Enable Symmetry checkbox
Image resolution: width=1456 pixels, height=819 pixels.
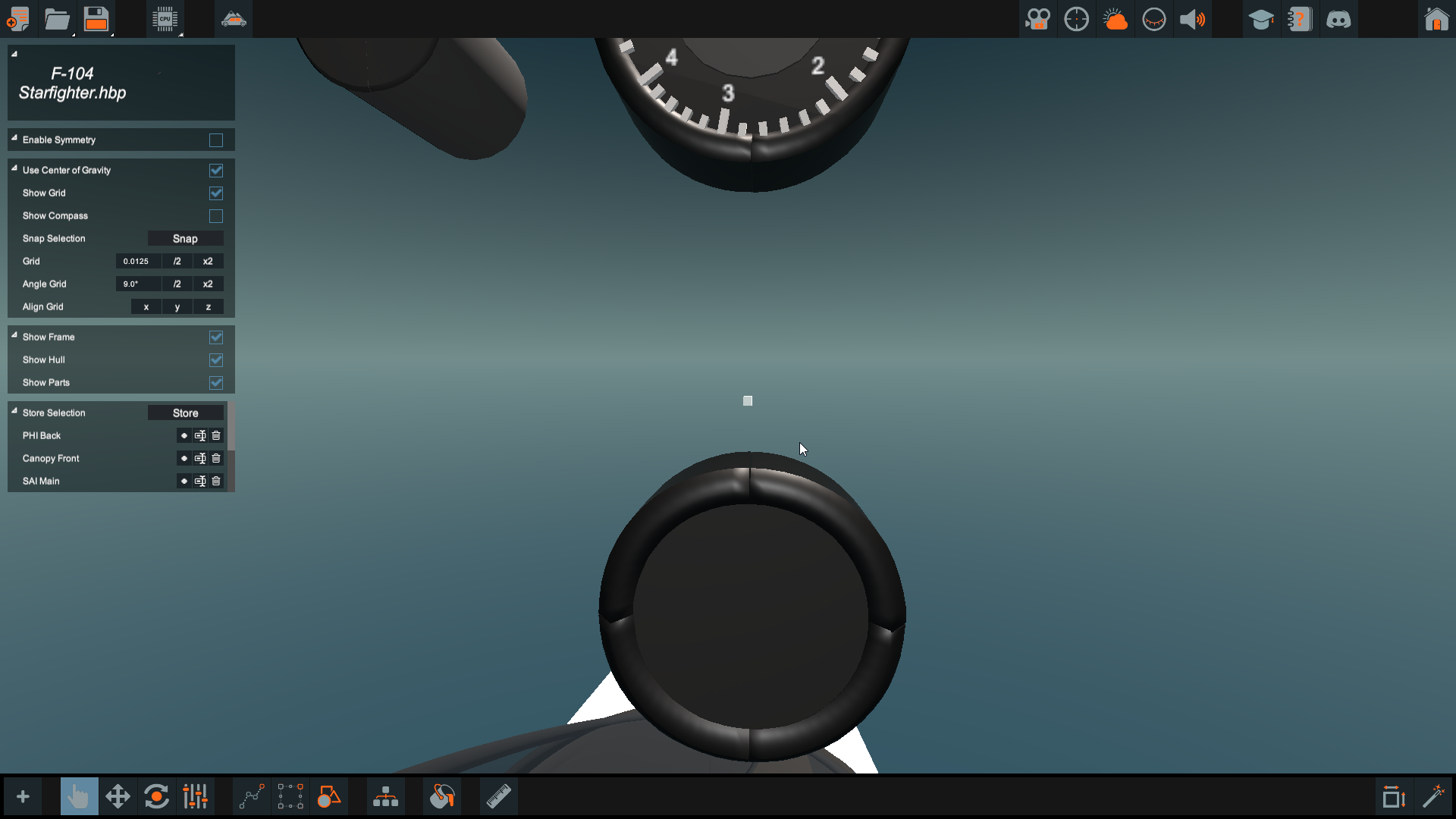216,140
